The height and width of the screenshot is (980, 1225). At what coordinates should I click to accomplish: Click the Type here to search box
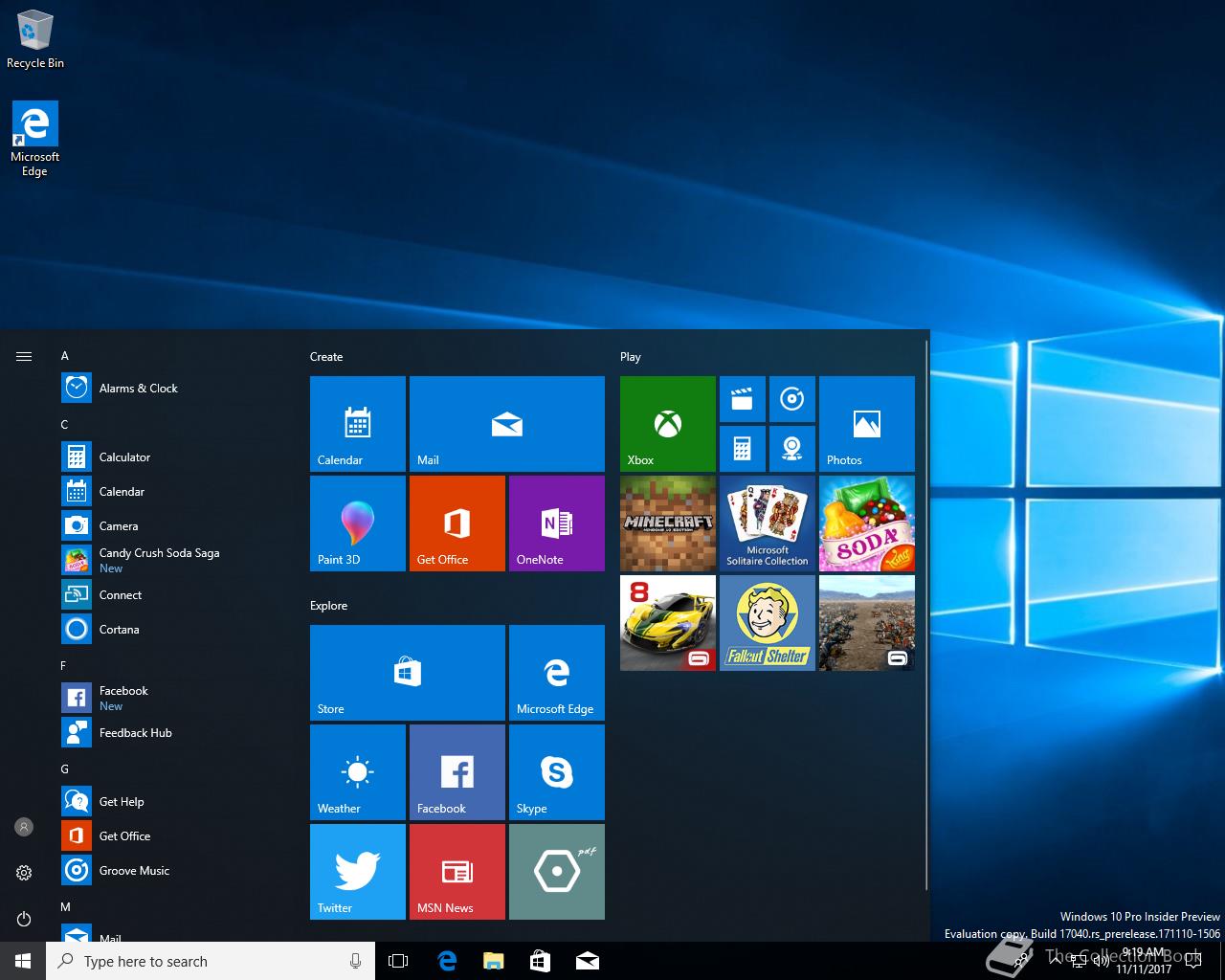(x=211, y=961)
